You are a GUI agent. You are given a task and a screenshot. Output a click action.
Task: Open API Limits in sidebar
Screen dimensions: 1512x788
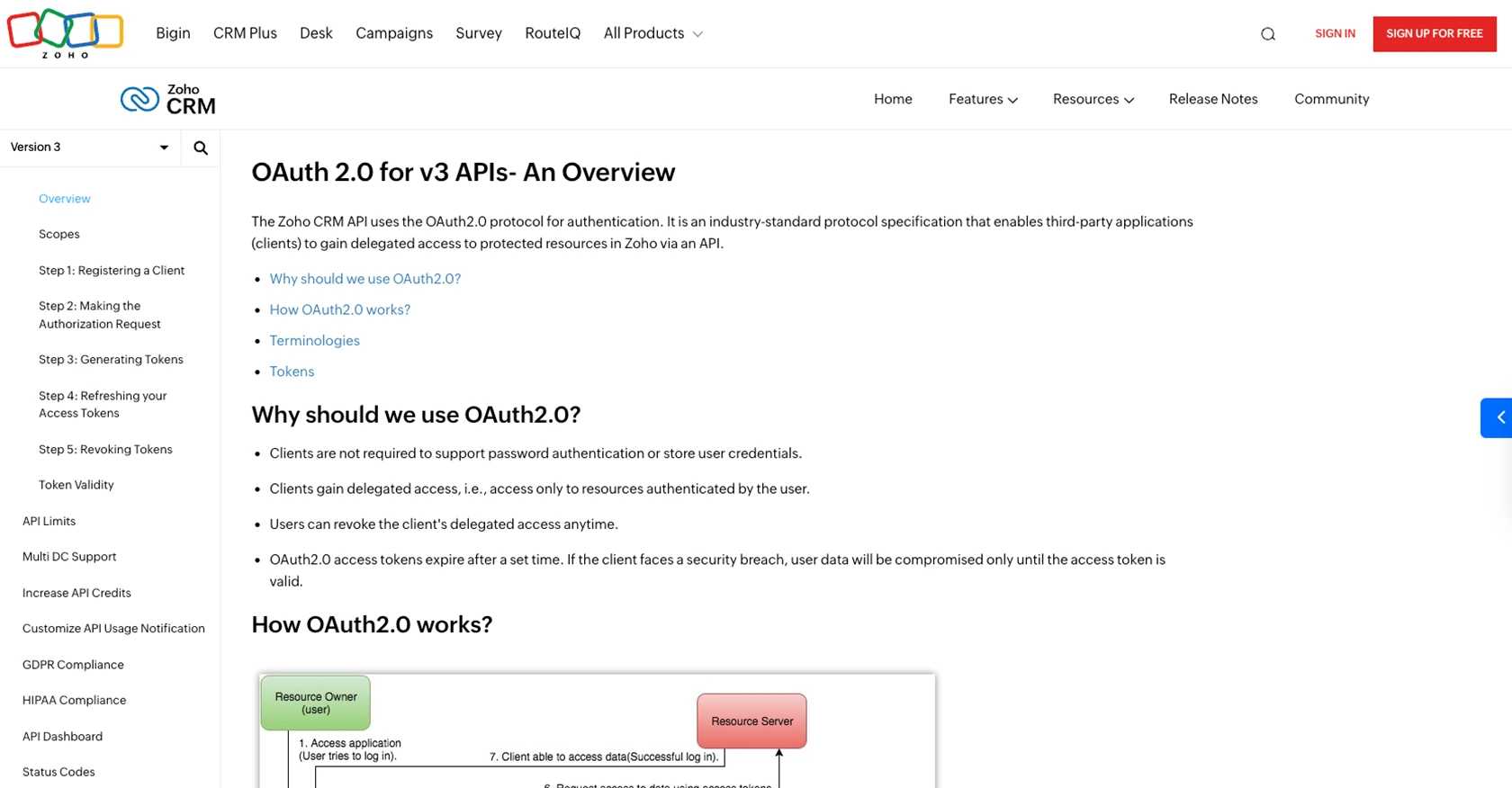pos(49,521)
